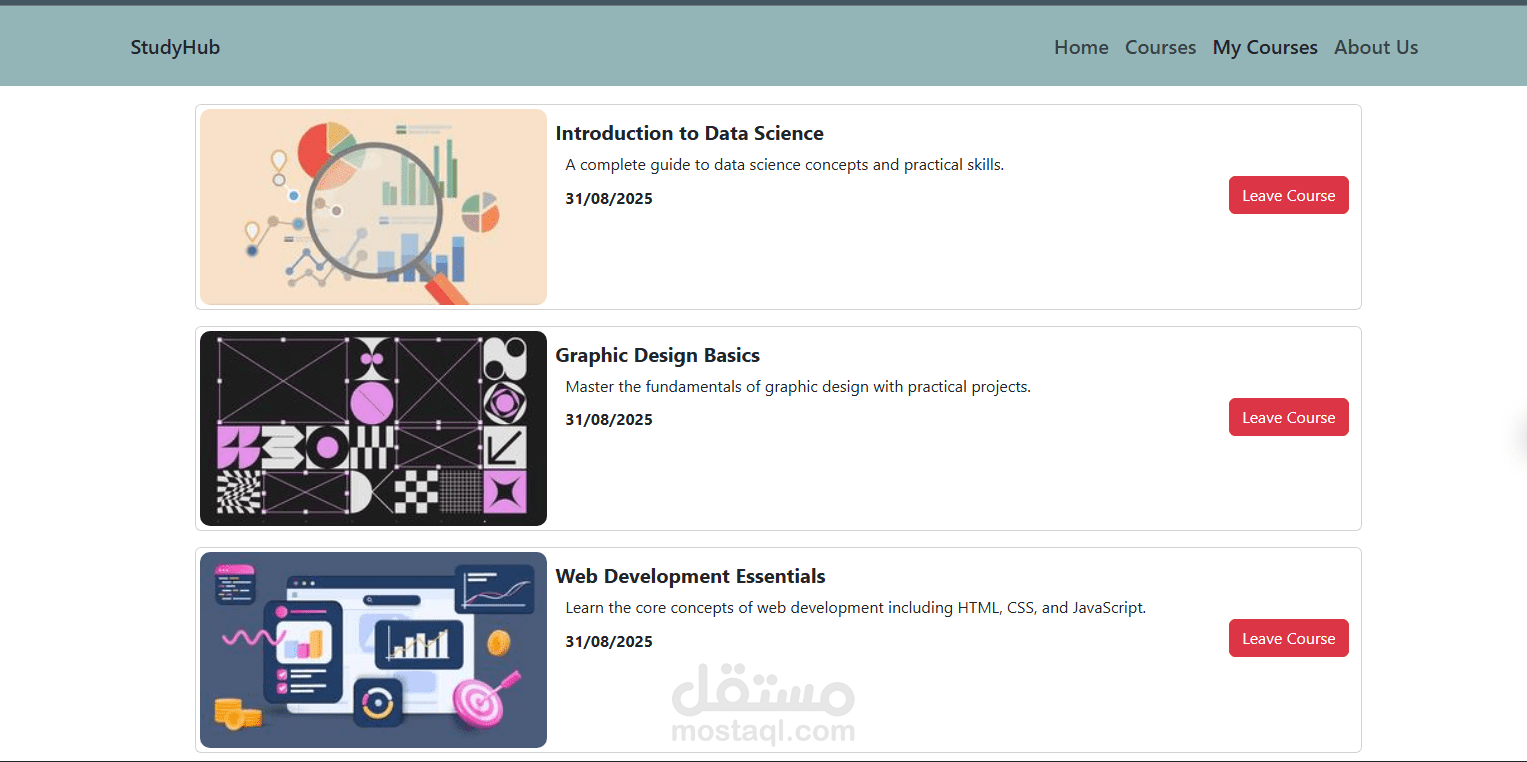This screenshot has width=1527, height=762.
Task: Click the data science concepts description text
Action: tap(784, 164)
